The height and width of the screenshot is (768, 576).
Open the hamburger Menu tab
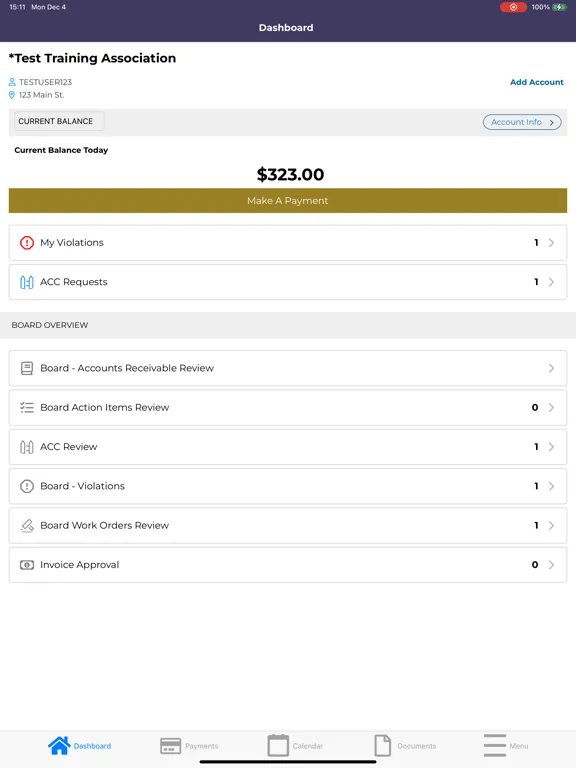(x=505, y=746)
